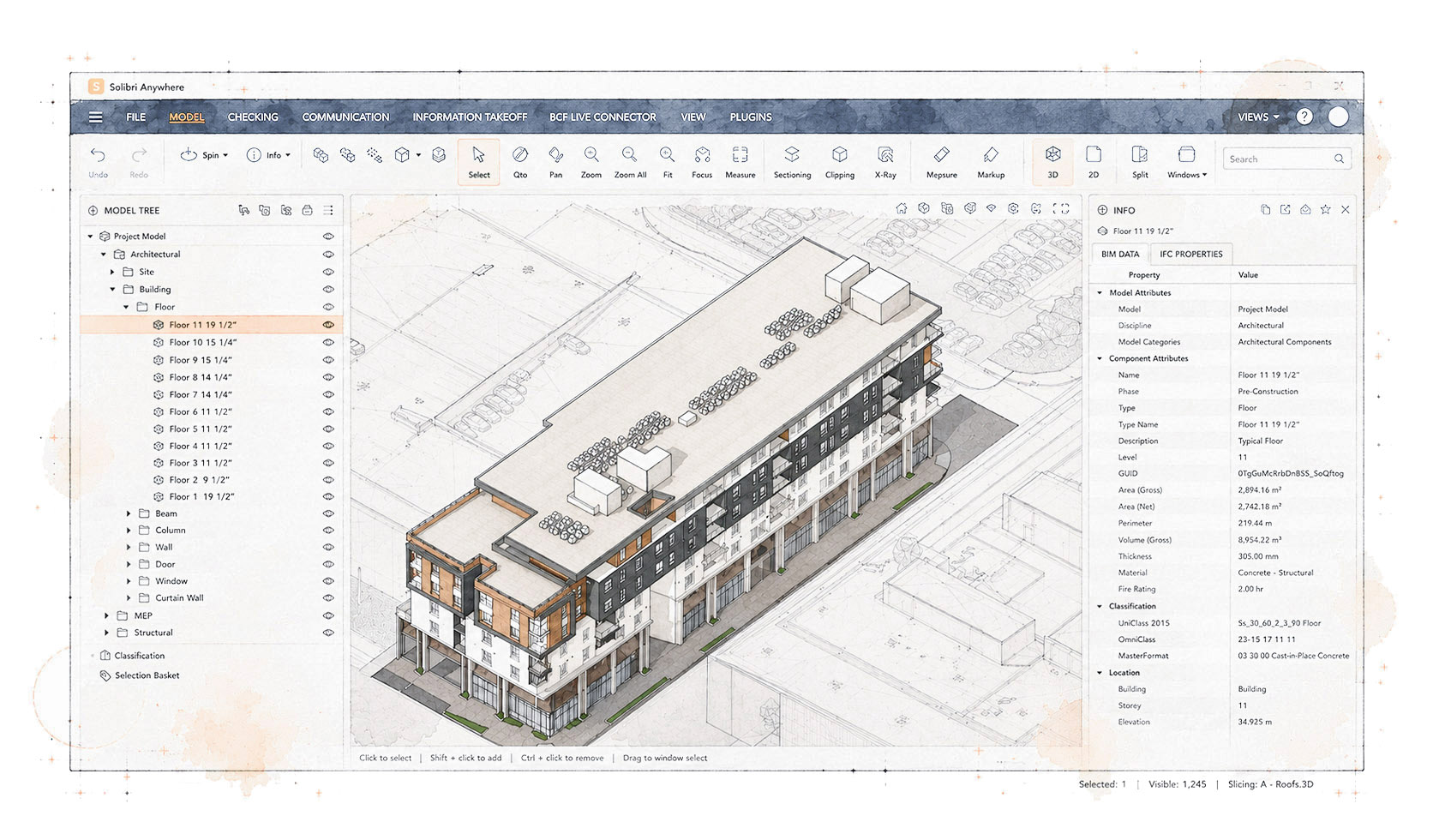Open the Markup tool
Screen dimensions: 1433x840
click(991, 162)
